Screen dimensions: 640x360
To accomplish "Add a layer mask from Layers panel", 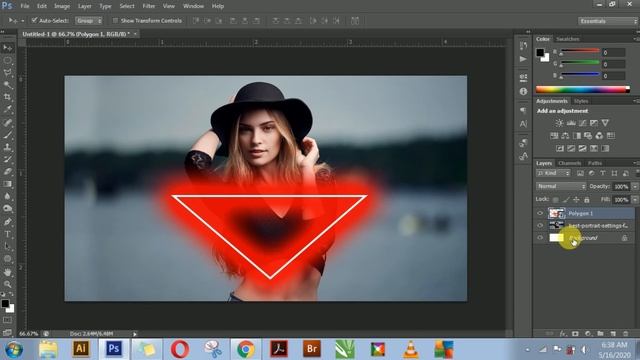I will point(575,334).
